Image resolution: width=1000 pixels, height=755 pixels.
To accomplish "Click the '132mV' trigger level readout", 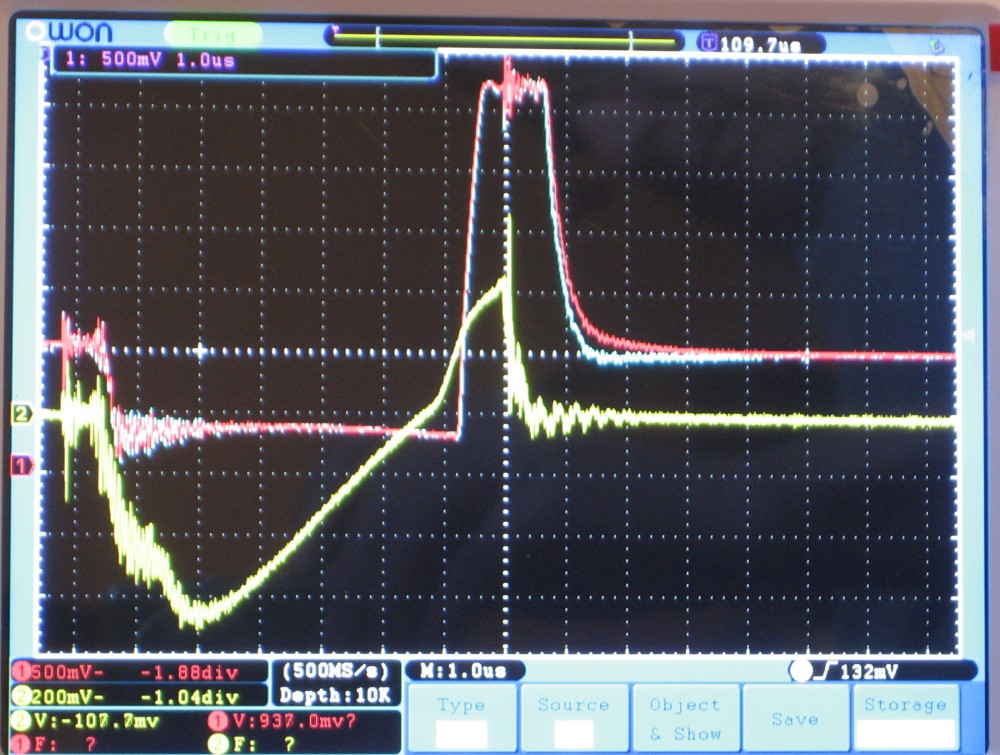I will [x=869, y=671].
